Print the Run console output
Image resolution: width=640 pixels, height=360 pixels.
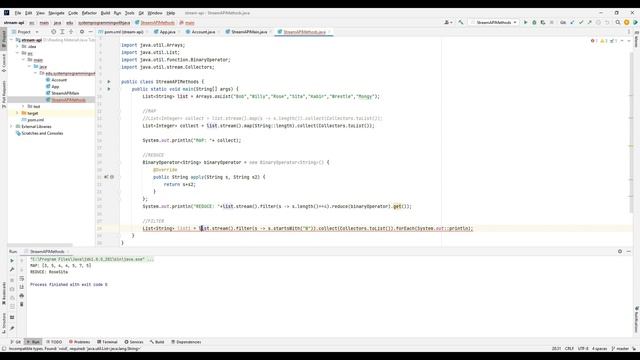[x=22, y=296]
